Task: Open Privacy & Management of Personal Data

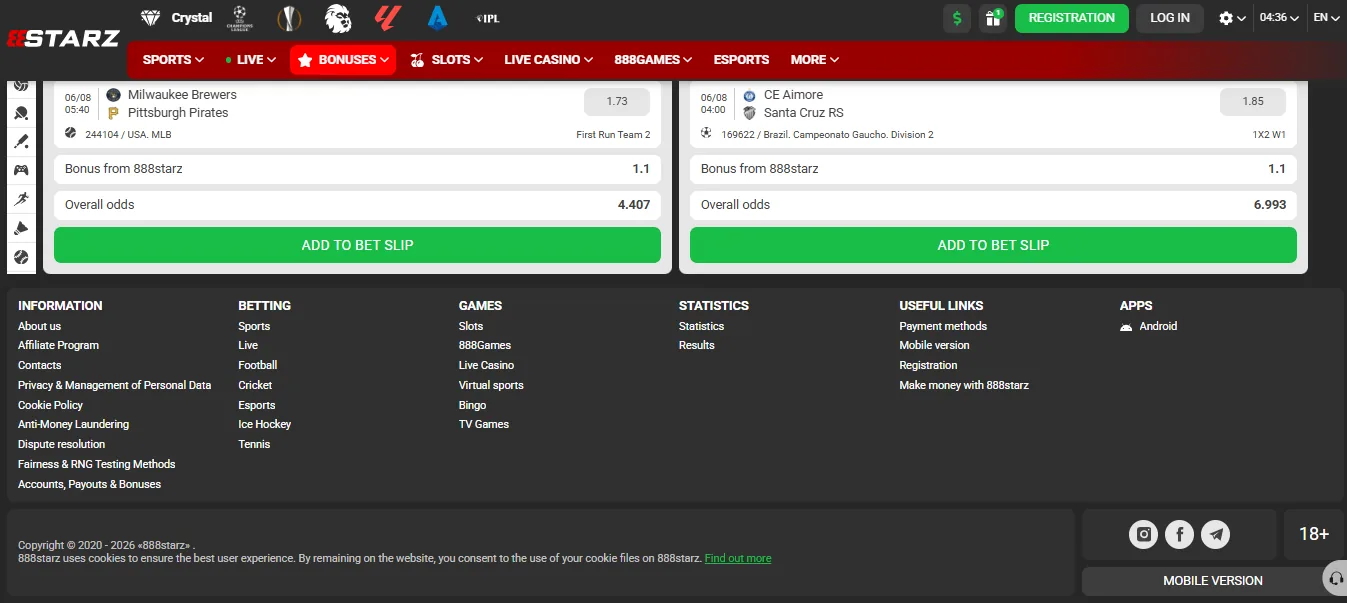Action: pyautogui.click(x=114, y=385)
